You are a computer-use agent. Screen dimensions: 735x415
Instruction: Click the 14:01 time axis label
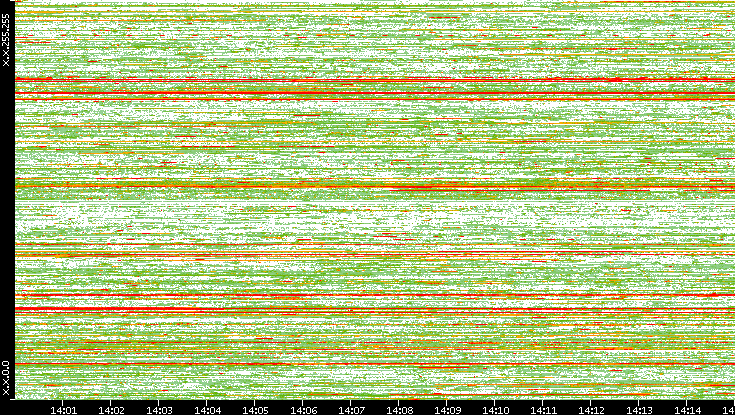63,410
